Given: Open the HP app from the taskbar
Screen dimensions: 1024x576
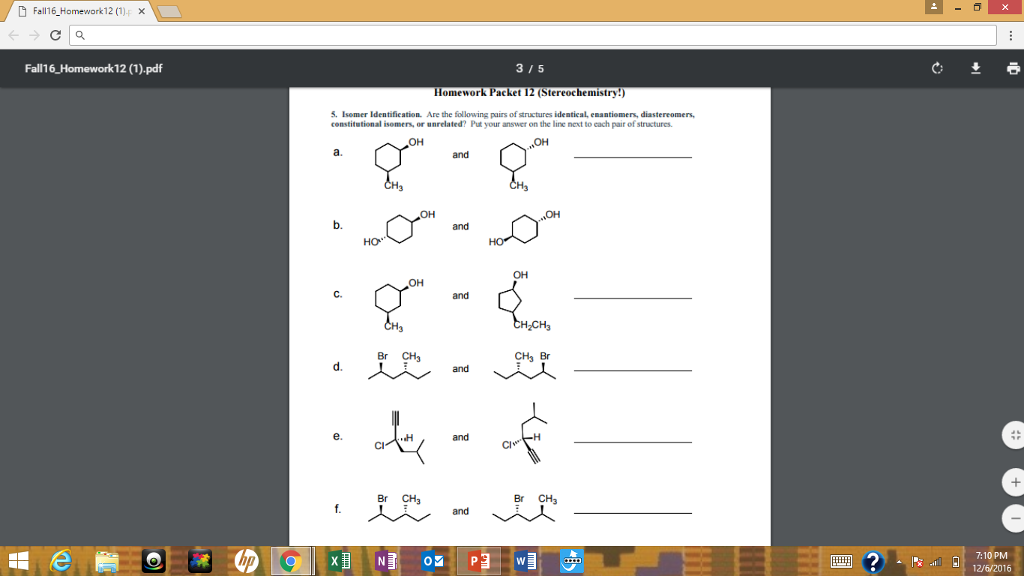Looking at the screenshot, I should click(x=246, y=561).
